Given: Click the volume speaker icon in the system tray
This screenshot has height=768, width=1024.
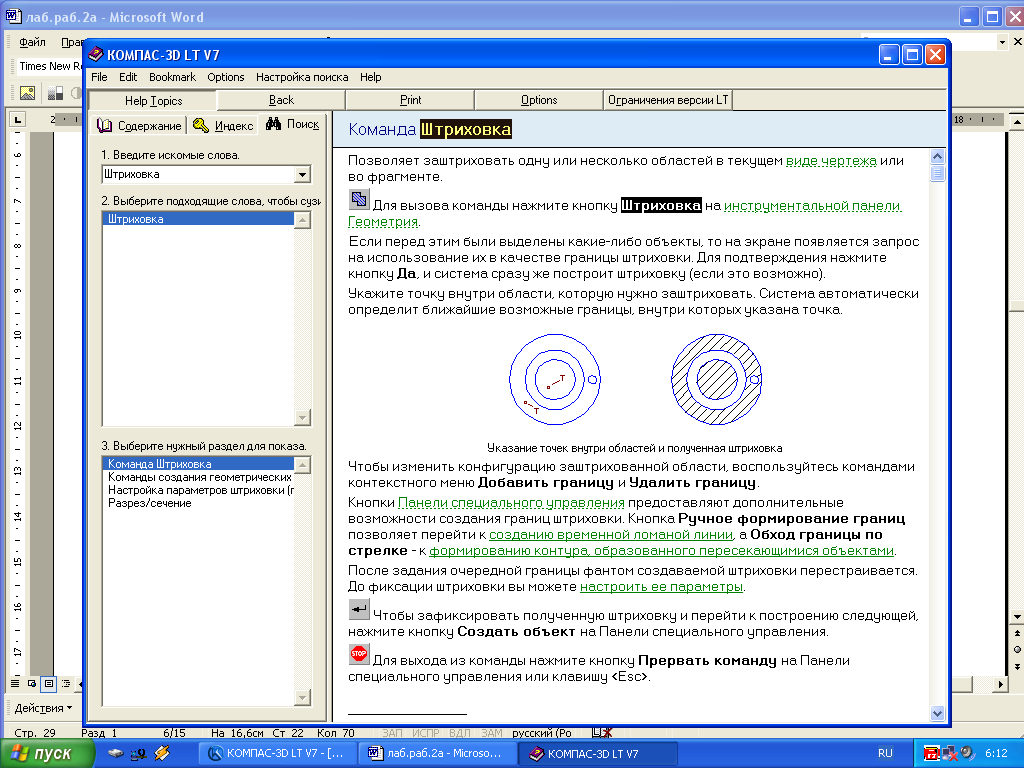Looking at the screenshot, I should pos(967,753).
